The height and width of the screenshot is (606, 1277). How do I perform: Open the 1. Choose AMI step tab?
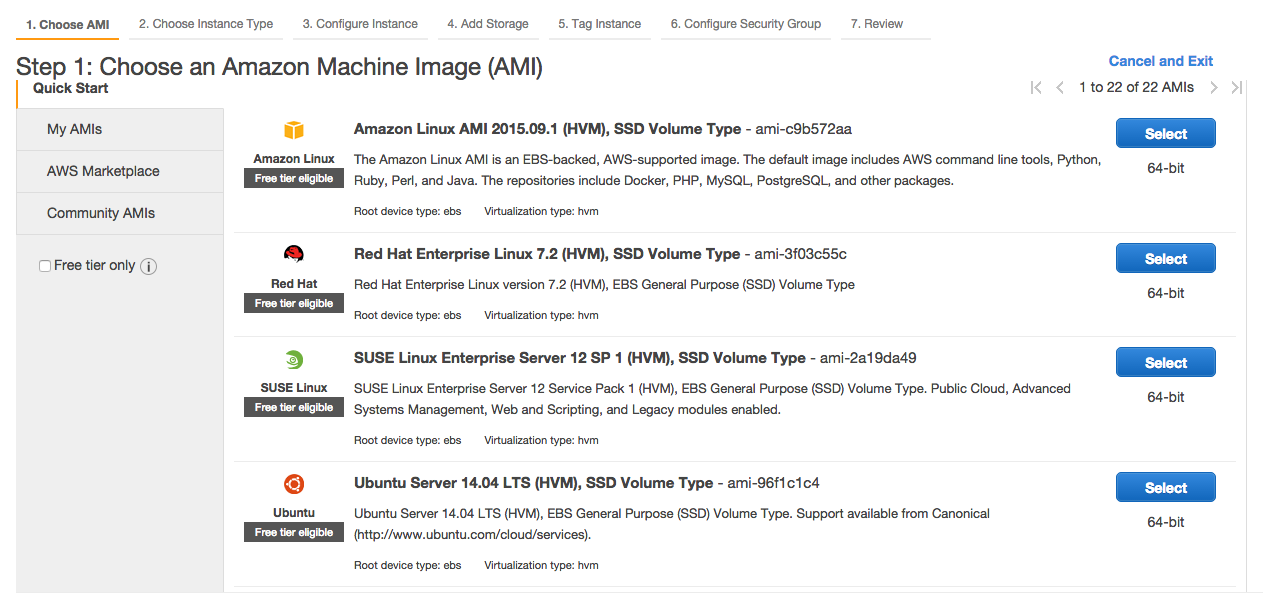pos(67,25)
